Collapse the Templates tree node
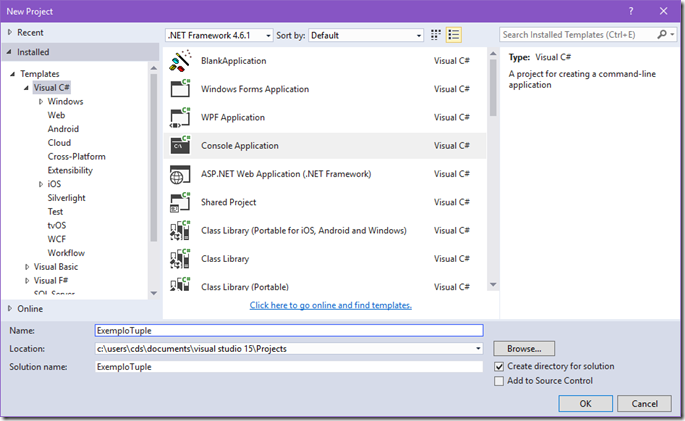685x421 pixels. (x=13, y=74)
